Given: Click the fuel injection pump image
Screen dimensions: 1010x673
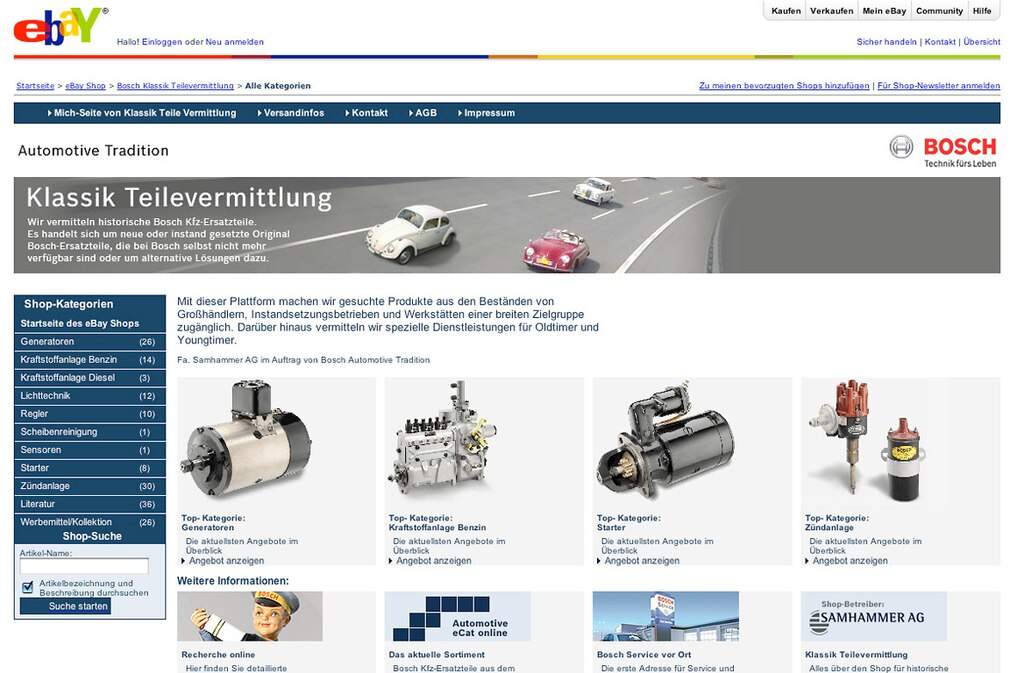Looking at the screenshot, I should [442, 439].
